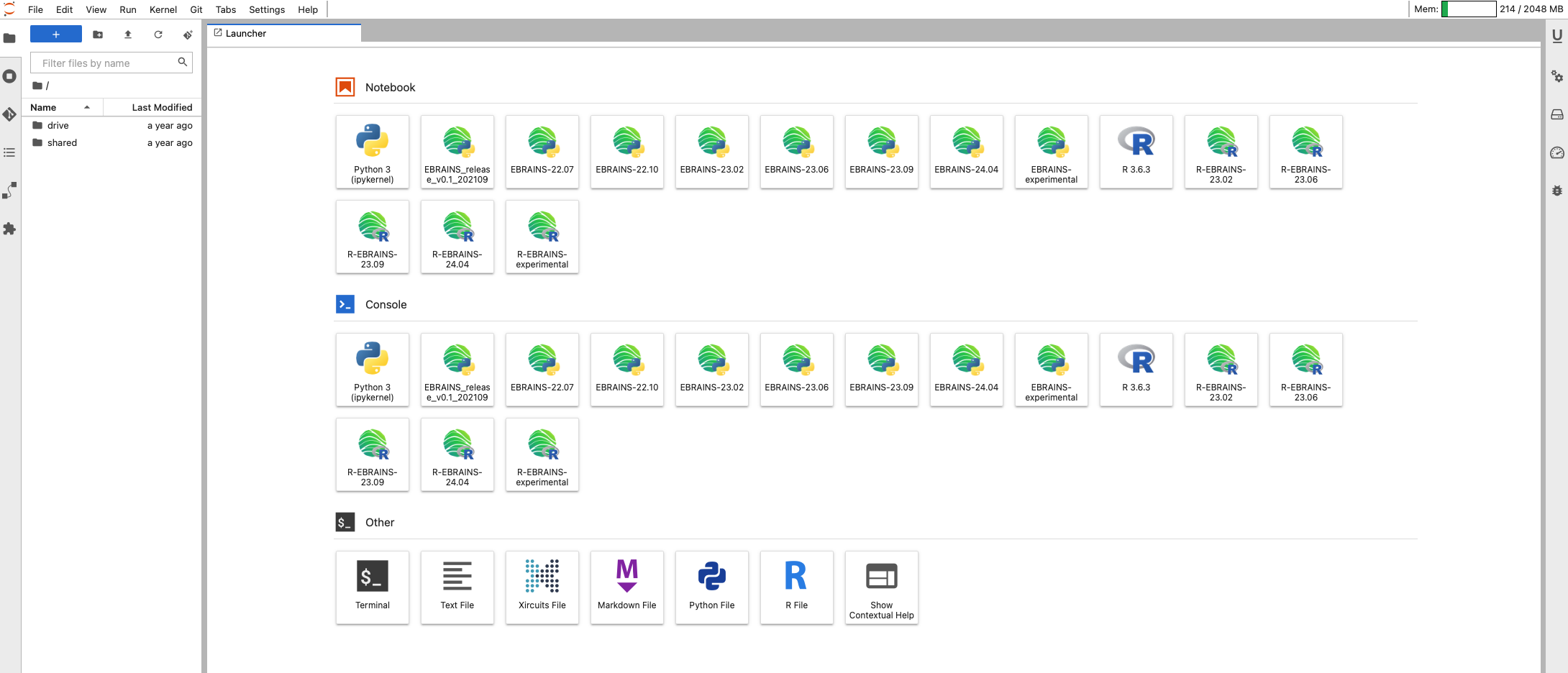Open EBRAINS-22.10 console card
This screenshot has height=673, width=1568.
pyautogui.click(x=627, y=370)
